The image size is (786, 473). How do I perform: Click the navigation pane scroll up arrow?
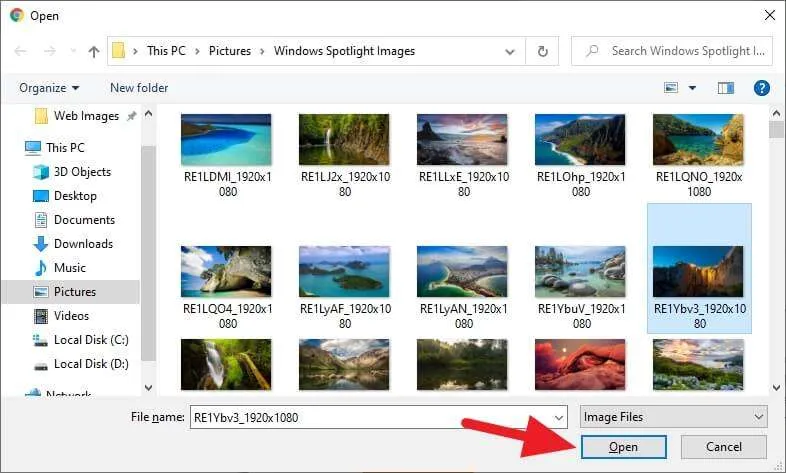148,114
